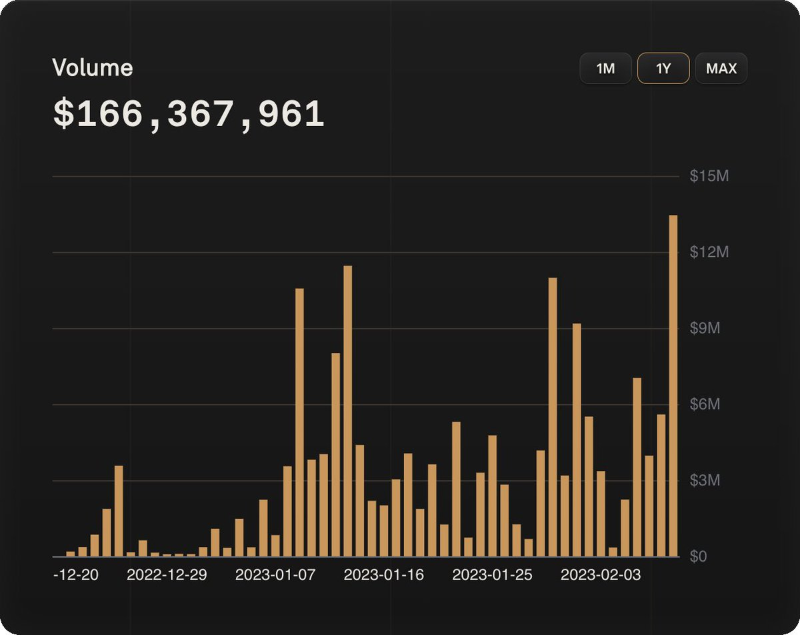The height and width of the screenshot is (635, 800).
Task: Click the $0 baseline axis label
Action: coord(700,557)
